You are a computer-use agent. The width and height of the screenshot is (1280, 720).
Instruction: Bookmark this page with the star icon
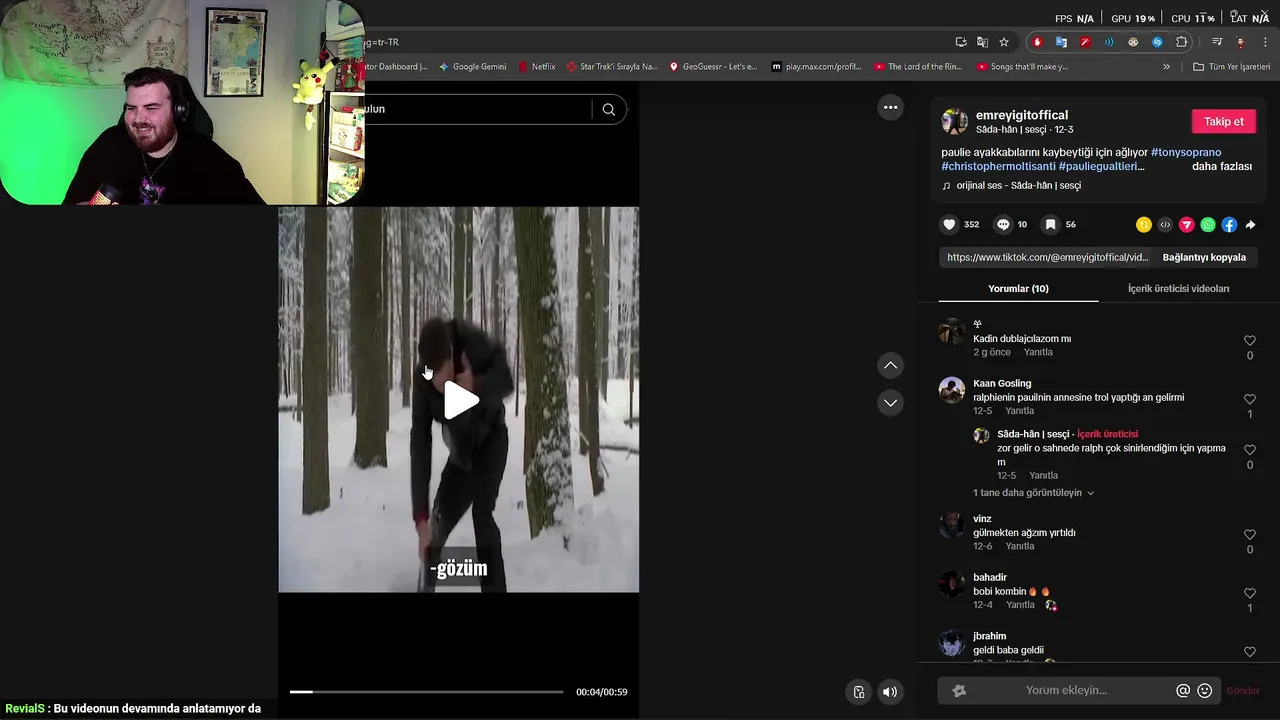[x=1004, y=42]
